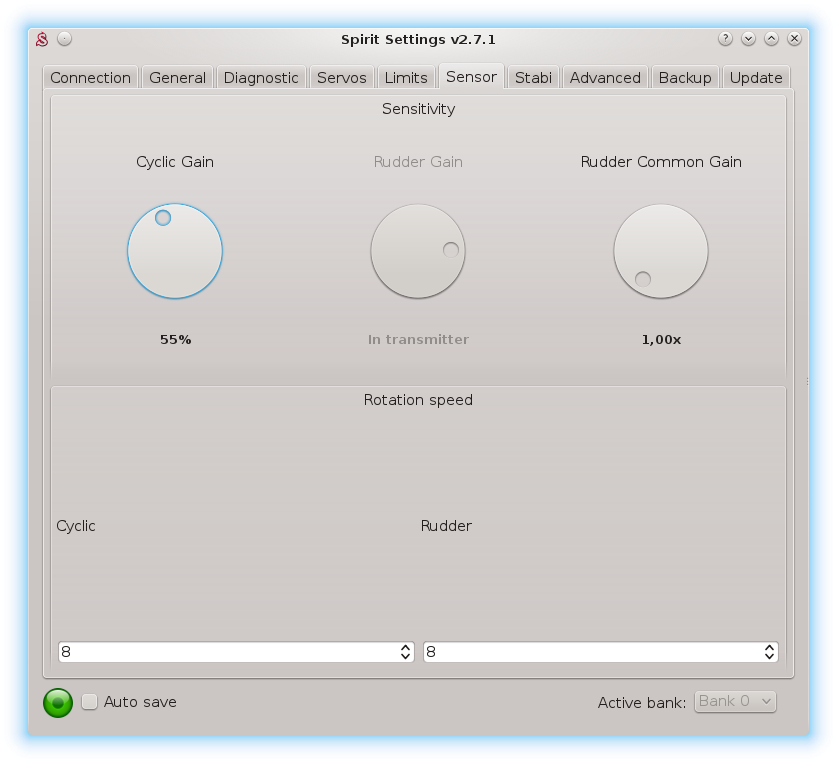
Task: Click the Spirit Settings v2.7.1 title
Action: point(419,39)
